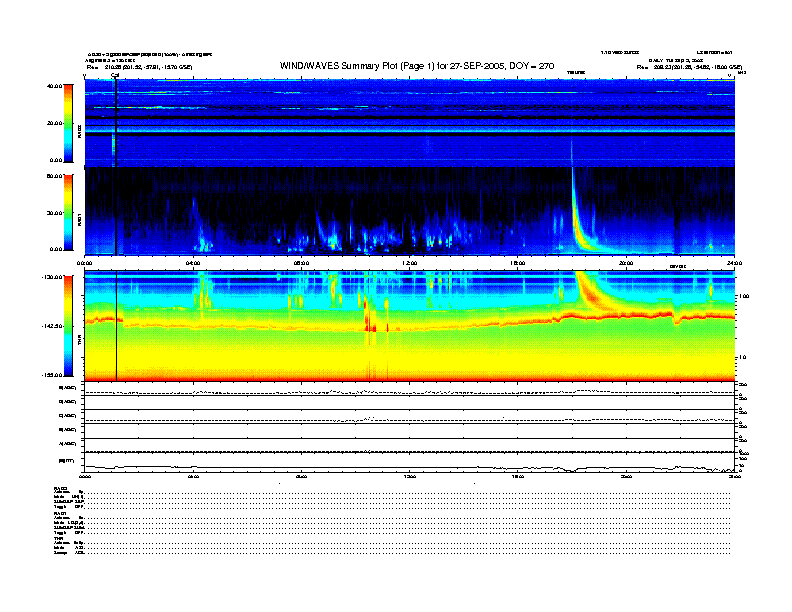Click the 100 label on TNR frequency axis
The width and height of the screenshot is (792, 612).
744,296
